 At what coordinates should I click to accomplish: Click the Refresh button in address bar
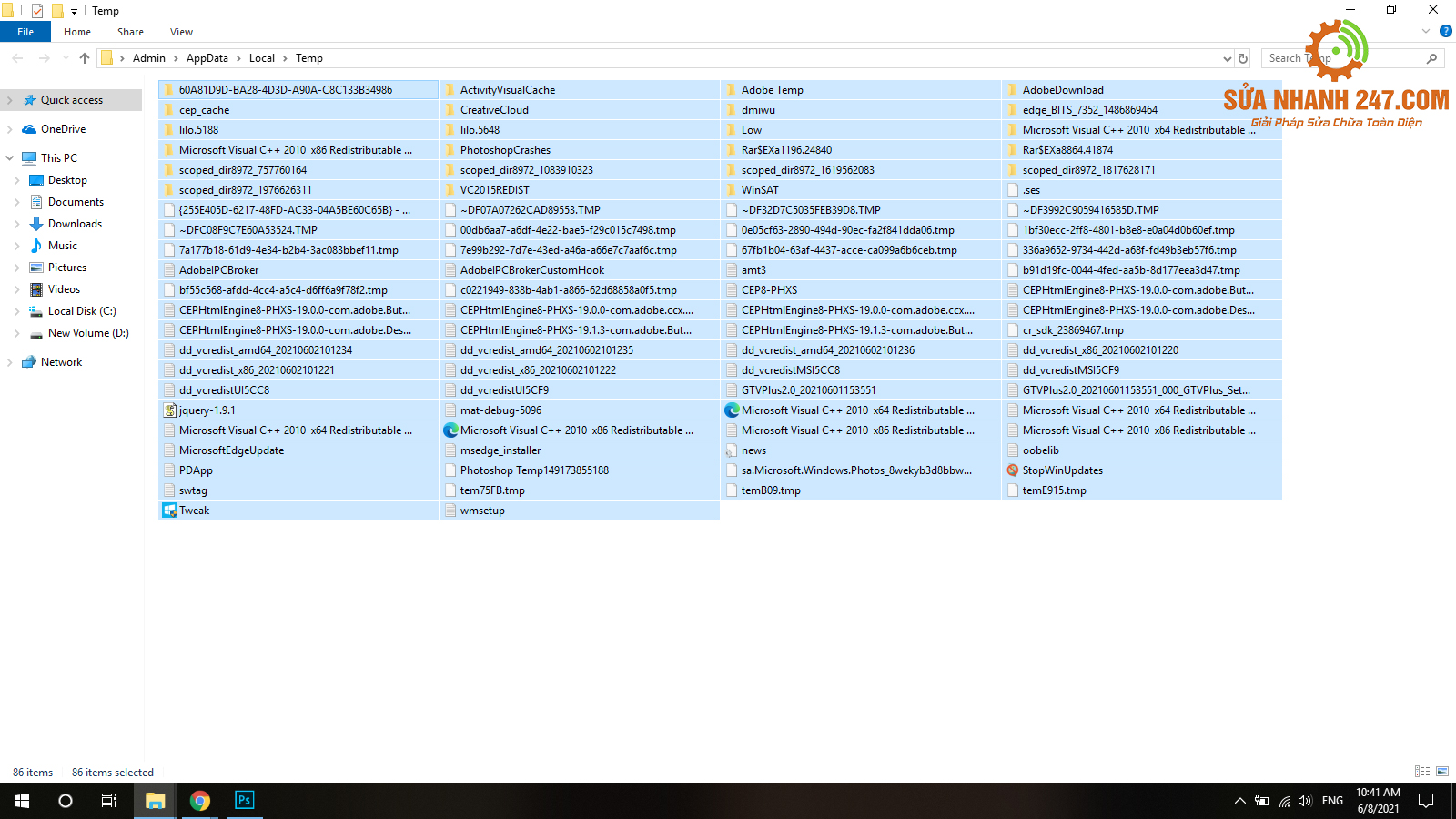click(1243, 58)
